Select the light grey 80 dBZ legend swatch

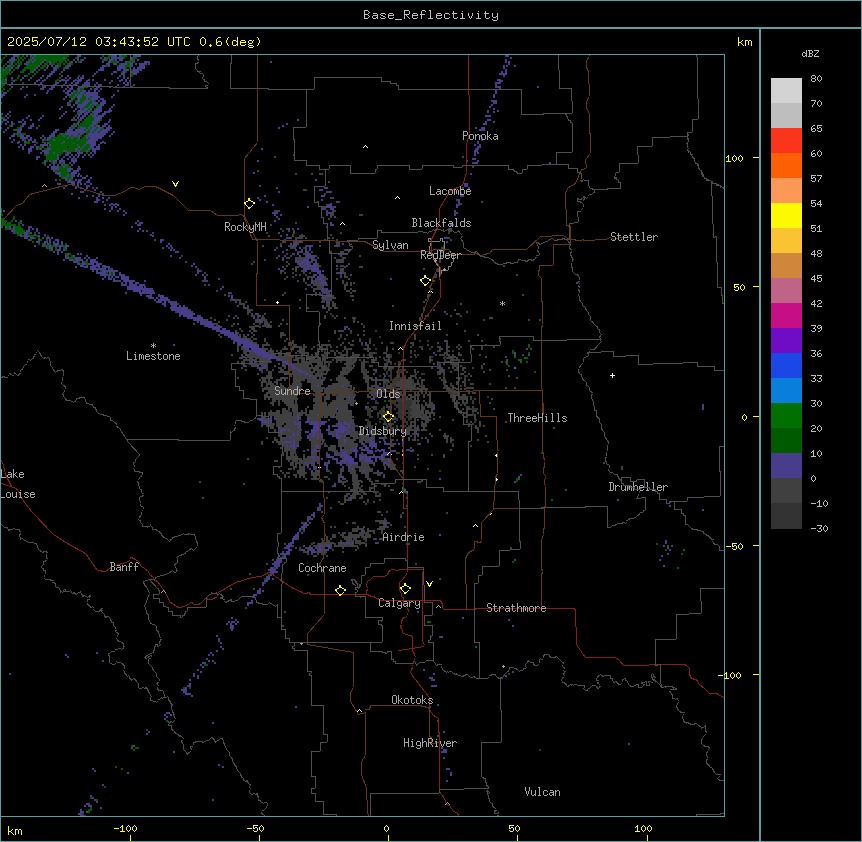(x=786, y=91)
